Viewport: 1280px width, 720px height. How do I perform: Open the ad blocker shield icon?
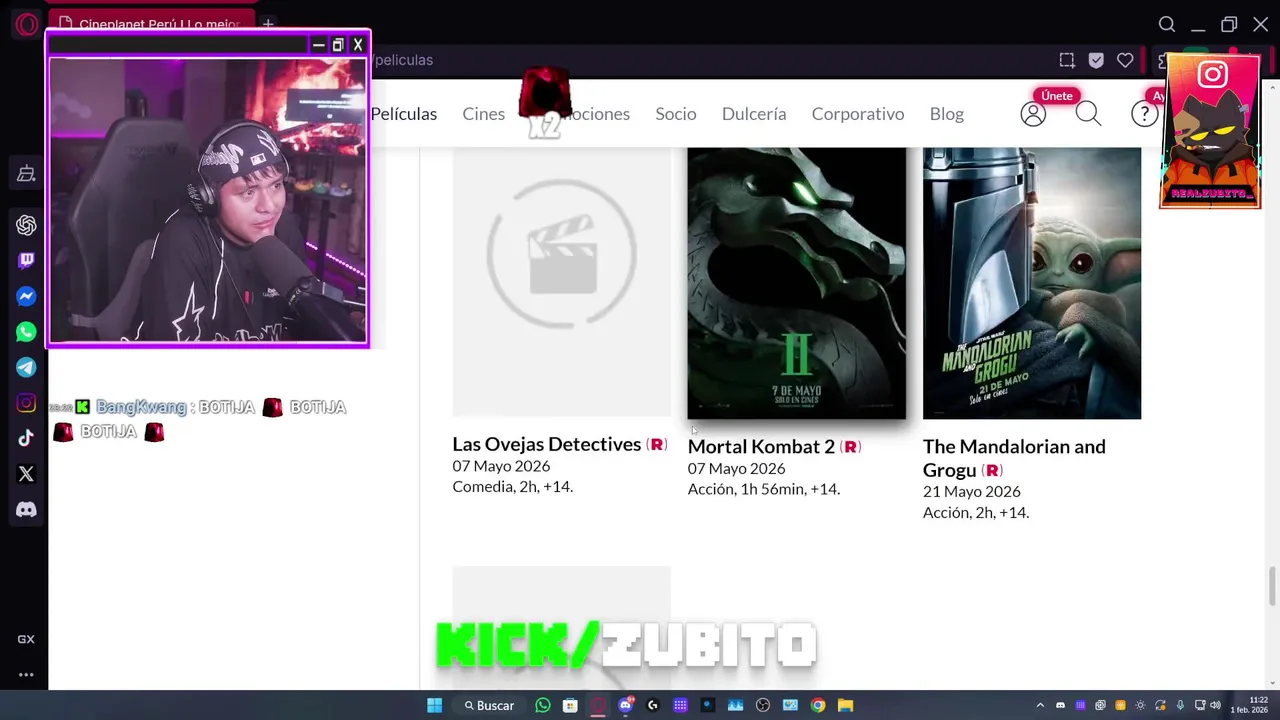coord(1096,60)
